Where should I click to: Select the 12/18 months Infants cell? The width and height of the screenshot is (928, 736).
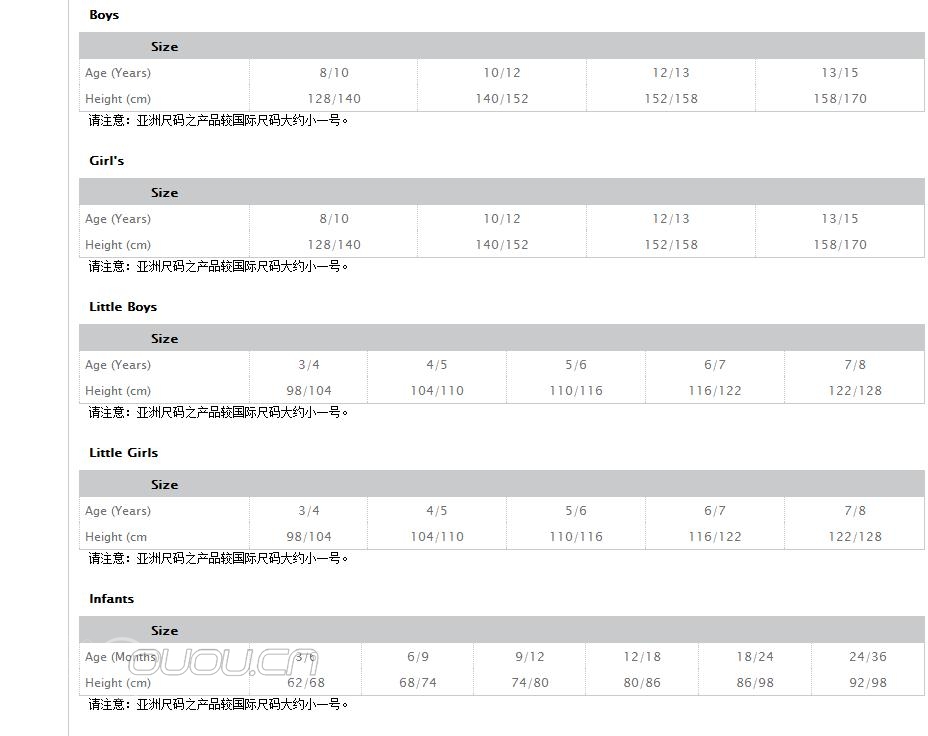click(642, 657)
